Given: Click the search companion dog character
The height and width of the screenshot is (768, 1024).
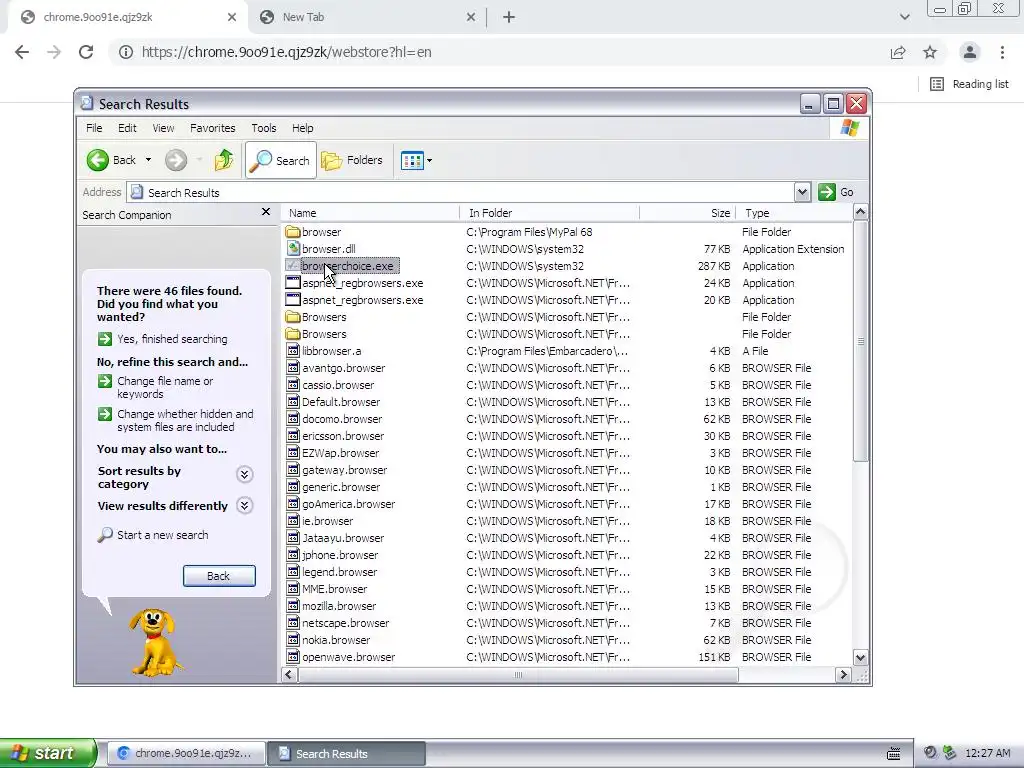Looking at the screenshot, I should click(x=154, y=643).
